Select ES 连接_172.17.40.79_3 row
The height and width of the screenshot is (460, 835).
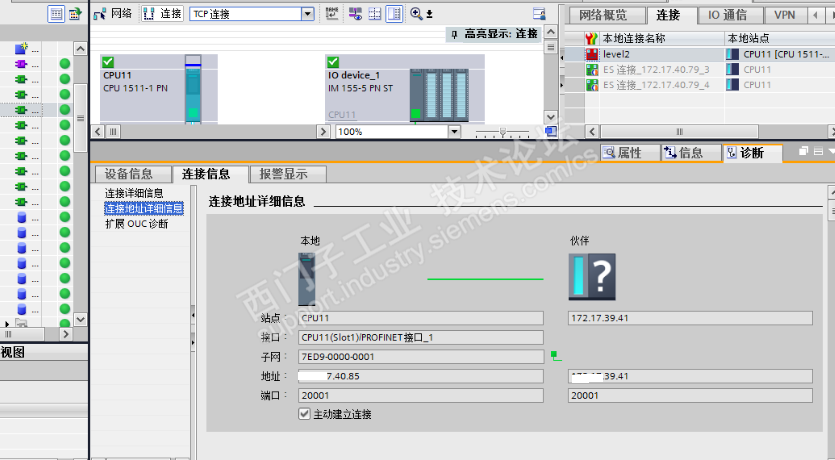pyautogui.click(x=699, y=69)
